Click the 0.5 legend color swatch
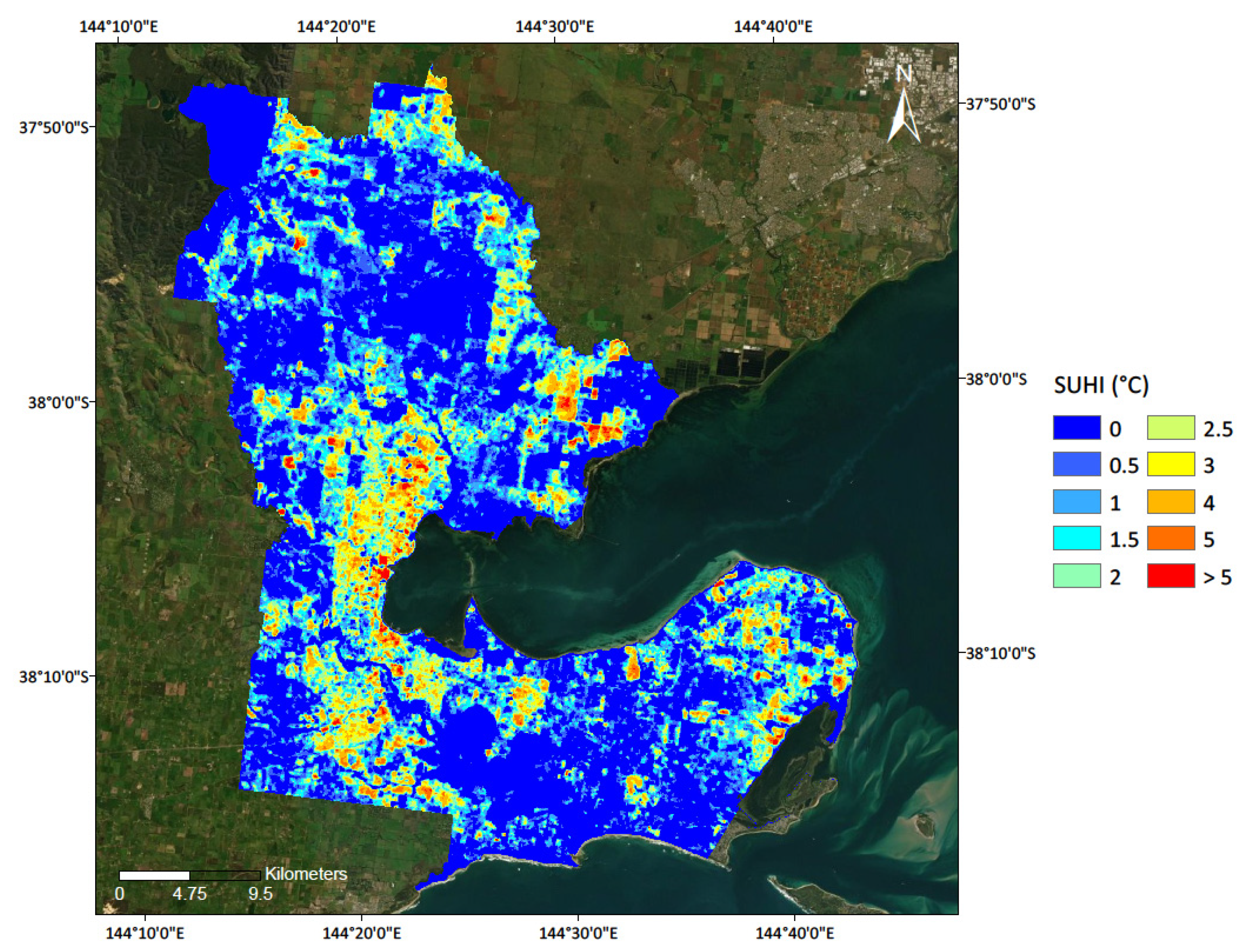The height and width of the screenshot is (952, 1253). click(x=1076, y=464)
